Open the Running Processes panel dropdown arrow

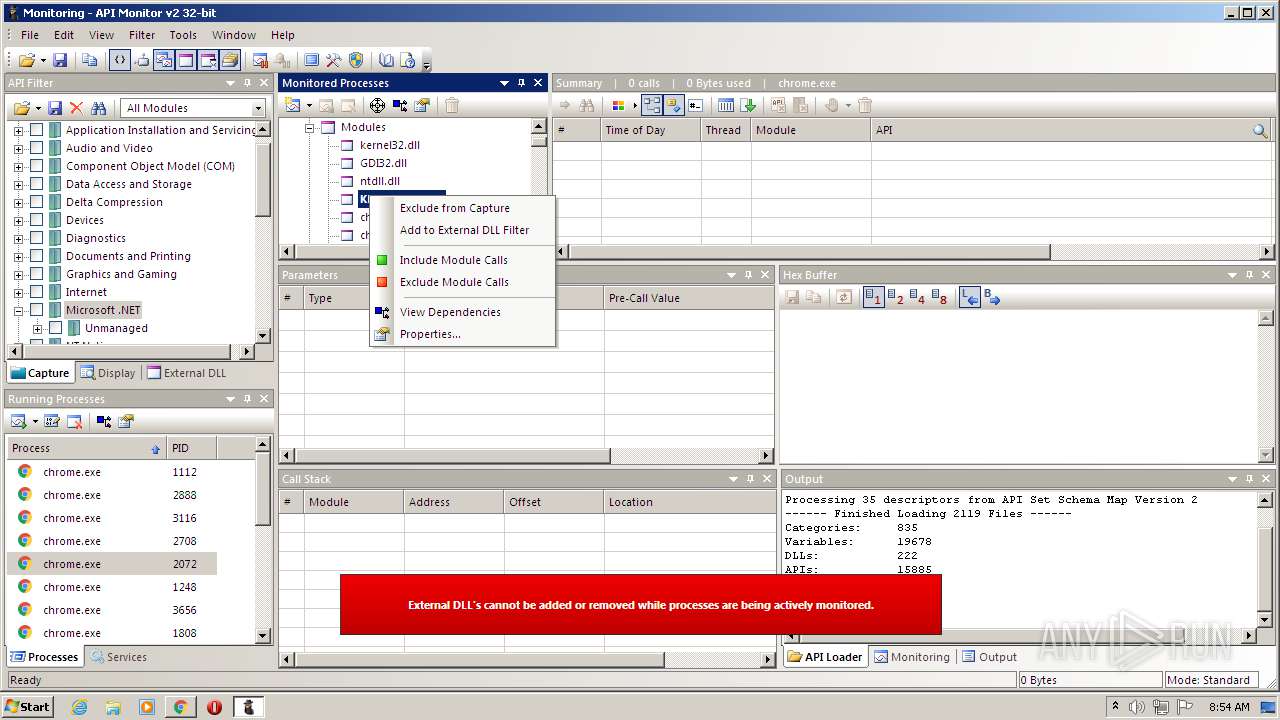(231, 399)
